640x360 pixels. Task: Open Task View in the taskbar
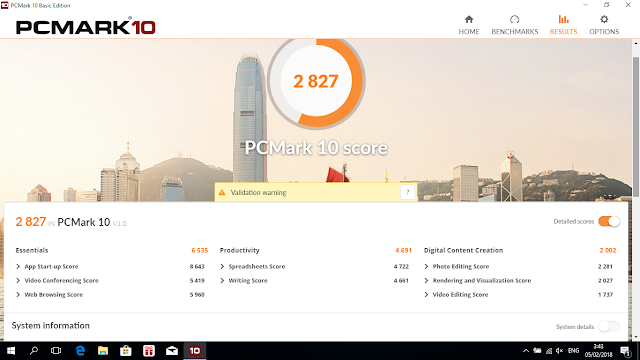click(56, 351)
